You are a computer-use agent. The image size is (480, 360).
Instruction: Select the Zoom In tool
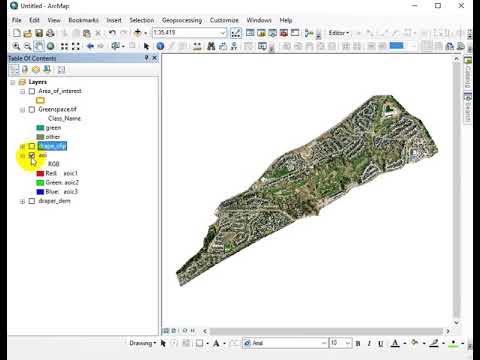(16, 46)
